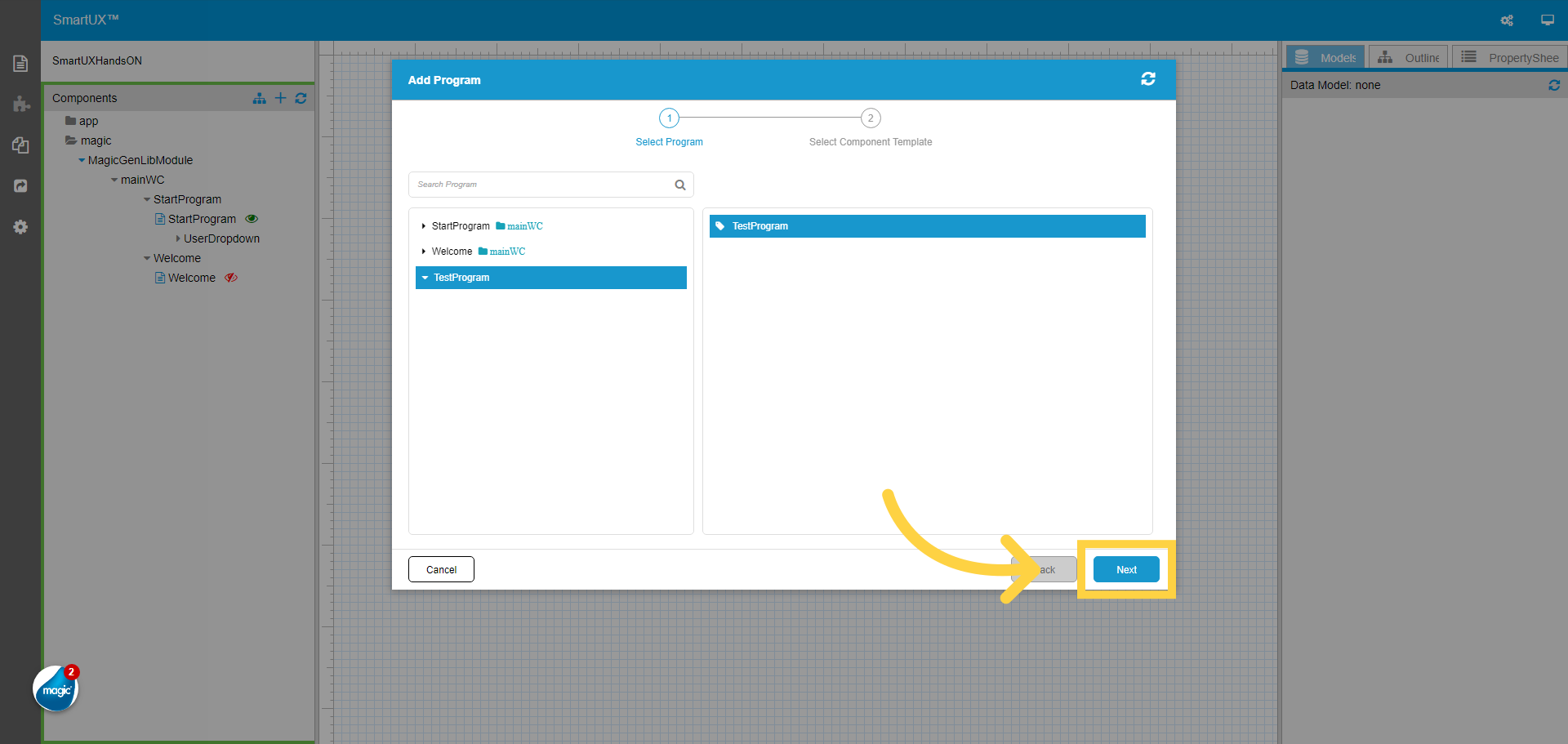Click the add plus icon in Components panel
1568x744 pixels.
click(x=280, y=98)
